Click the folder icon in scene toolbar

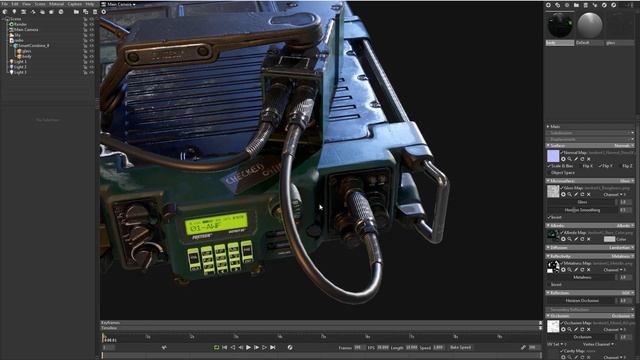coord(76,12)
